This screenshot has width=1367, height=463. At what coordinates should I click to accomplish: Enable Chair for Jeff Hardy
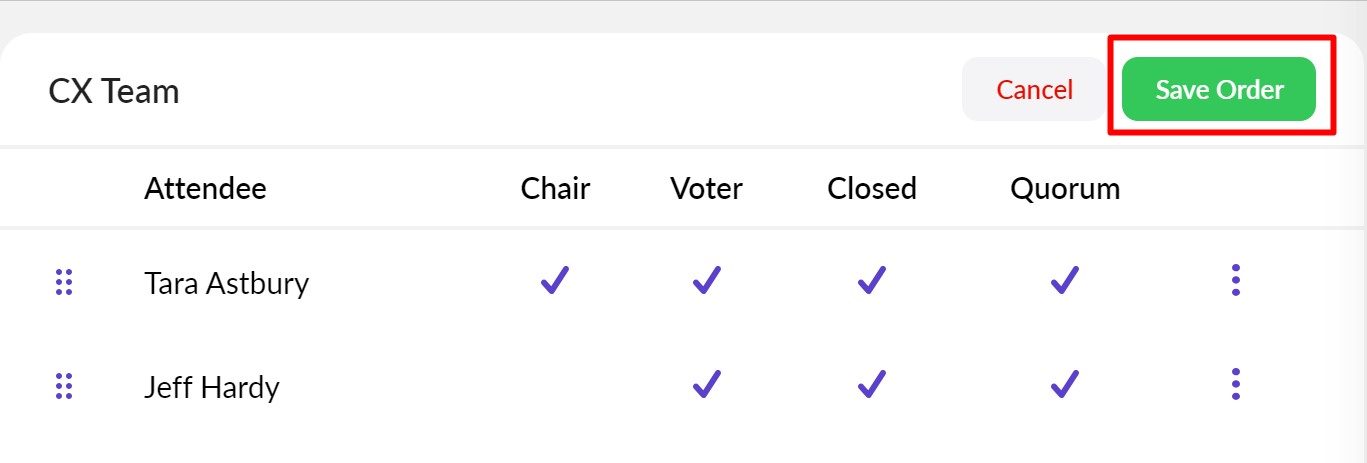click(555, 385)
